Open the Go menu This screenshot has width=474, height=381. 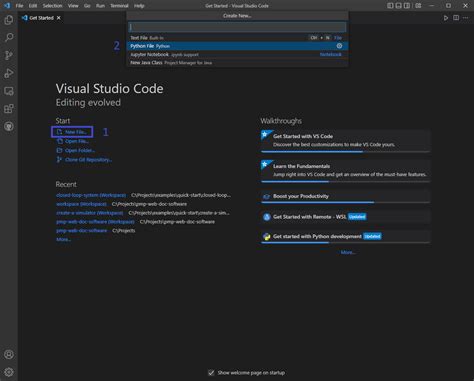(x=87, y=6)
